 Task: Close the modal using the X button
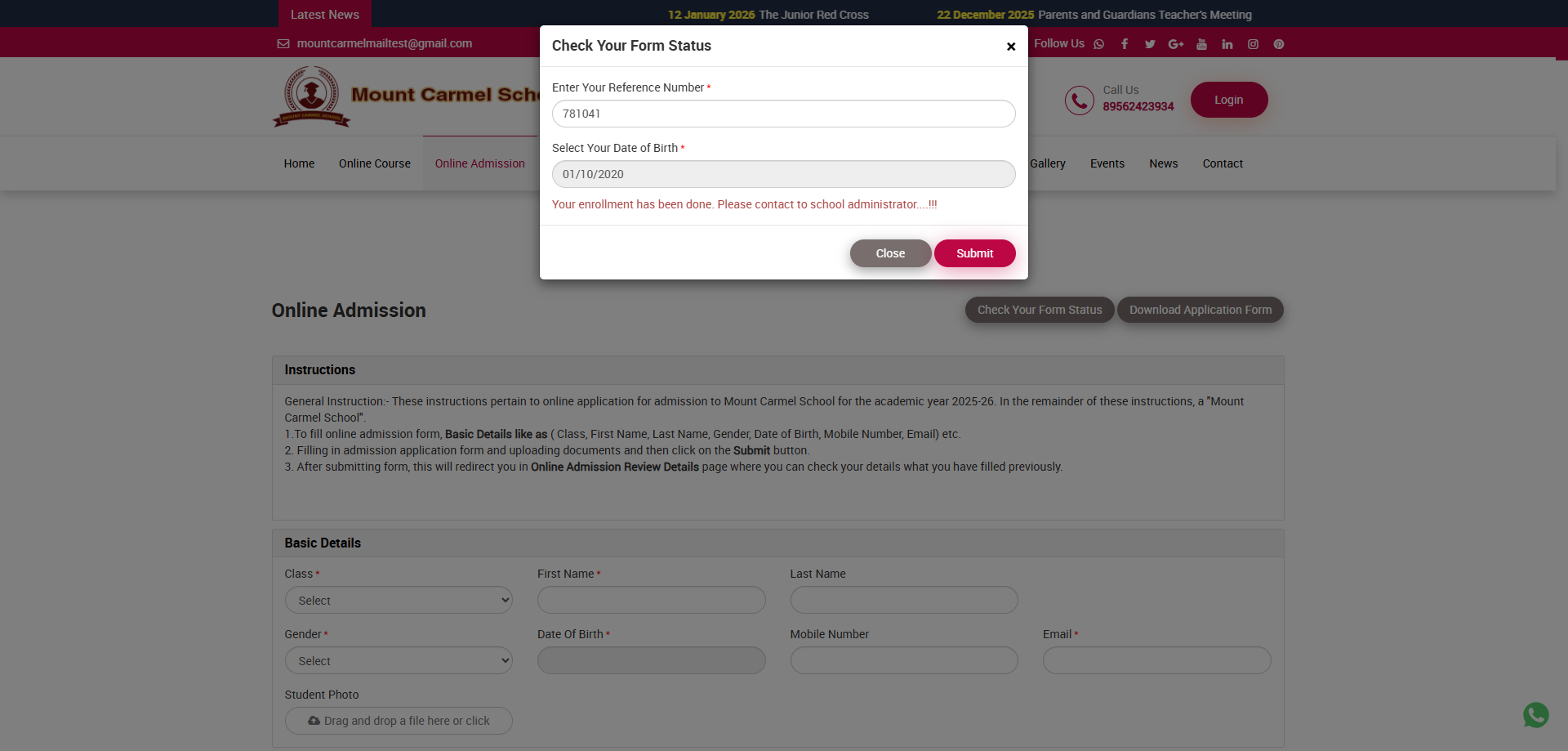coord(1011,47)
